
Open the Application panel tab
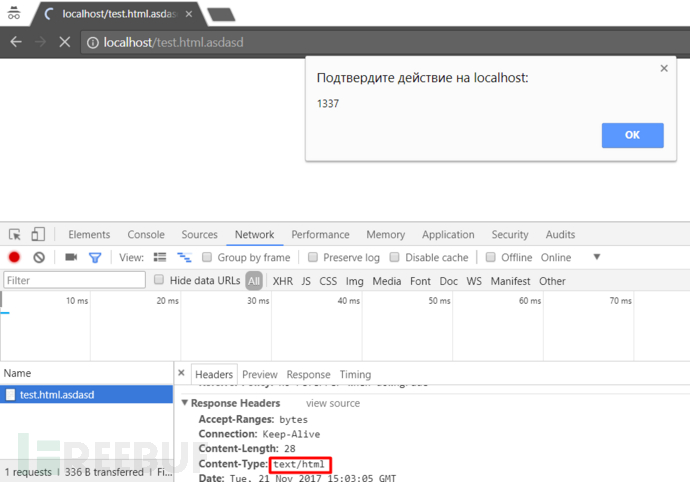(448, 235)
